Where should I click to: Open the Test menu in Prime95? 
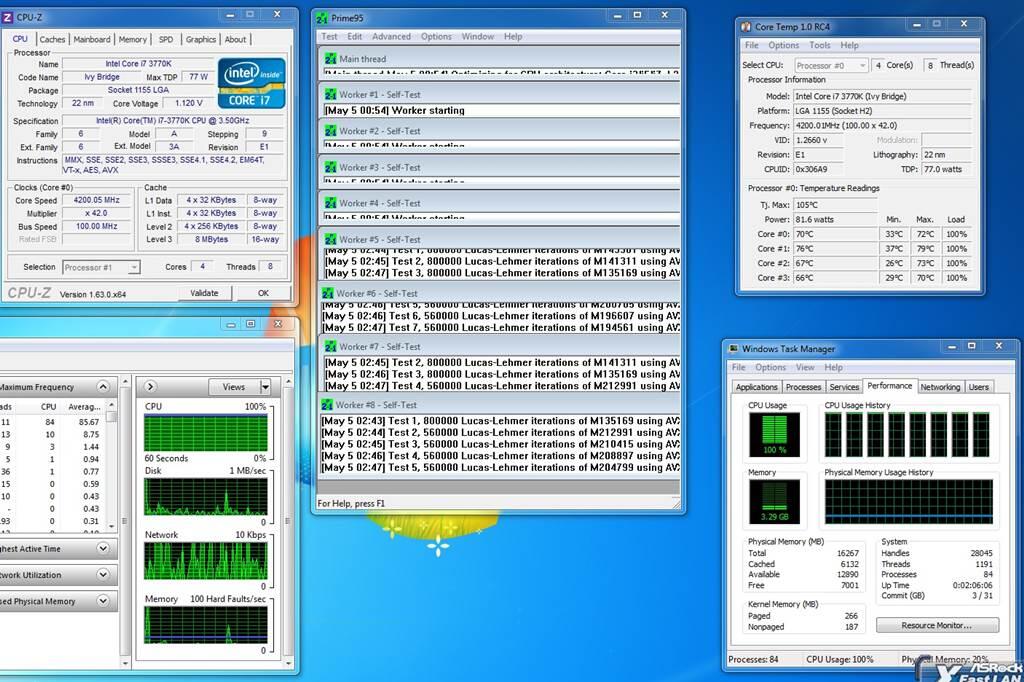pos(329,37)
